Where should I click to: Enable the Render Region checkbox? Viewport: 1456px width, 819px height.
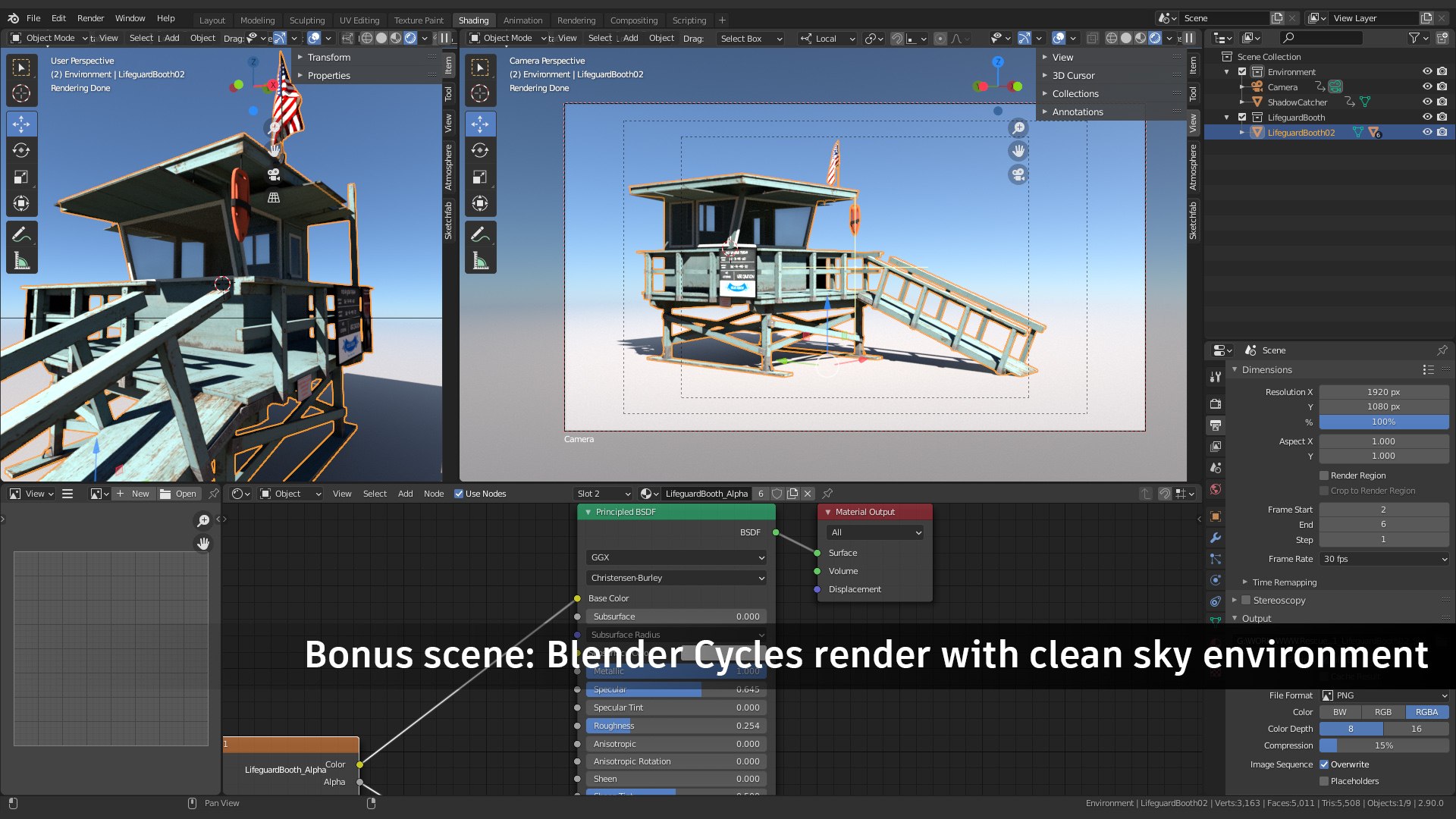pyautogui.click(x=1324, y=475)
